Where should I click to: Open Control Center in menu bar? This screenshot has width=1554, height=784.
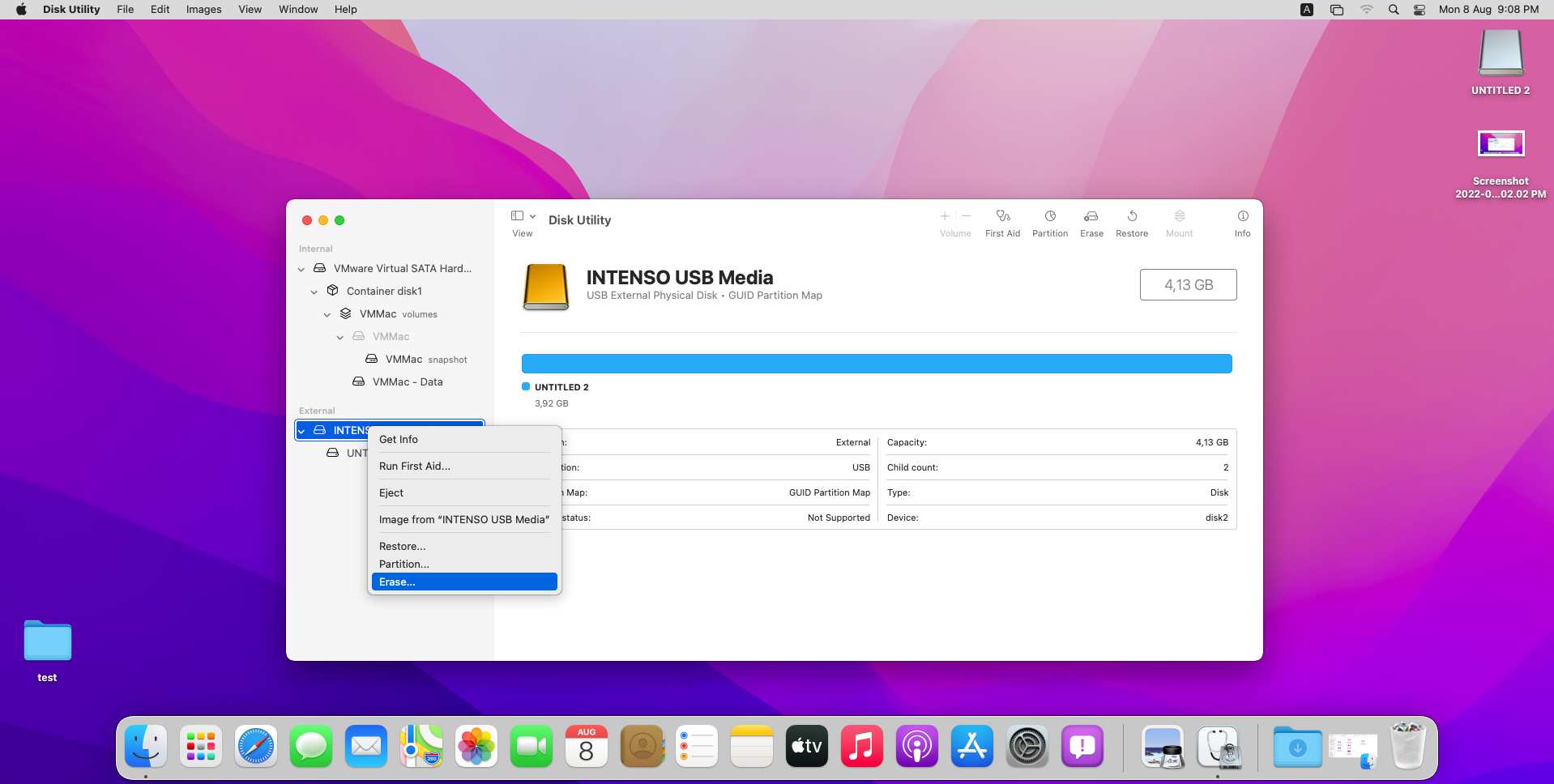[1420, 10]
